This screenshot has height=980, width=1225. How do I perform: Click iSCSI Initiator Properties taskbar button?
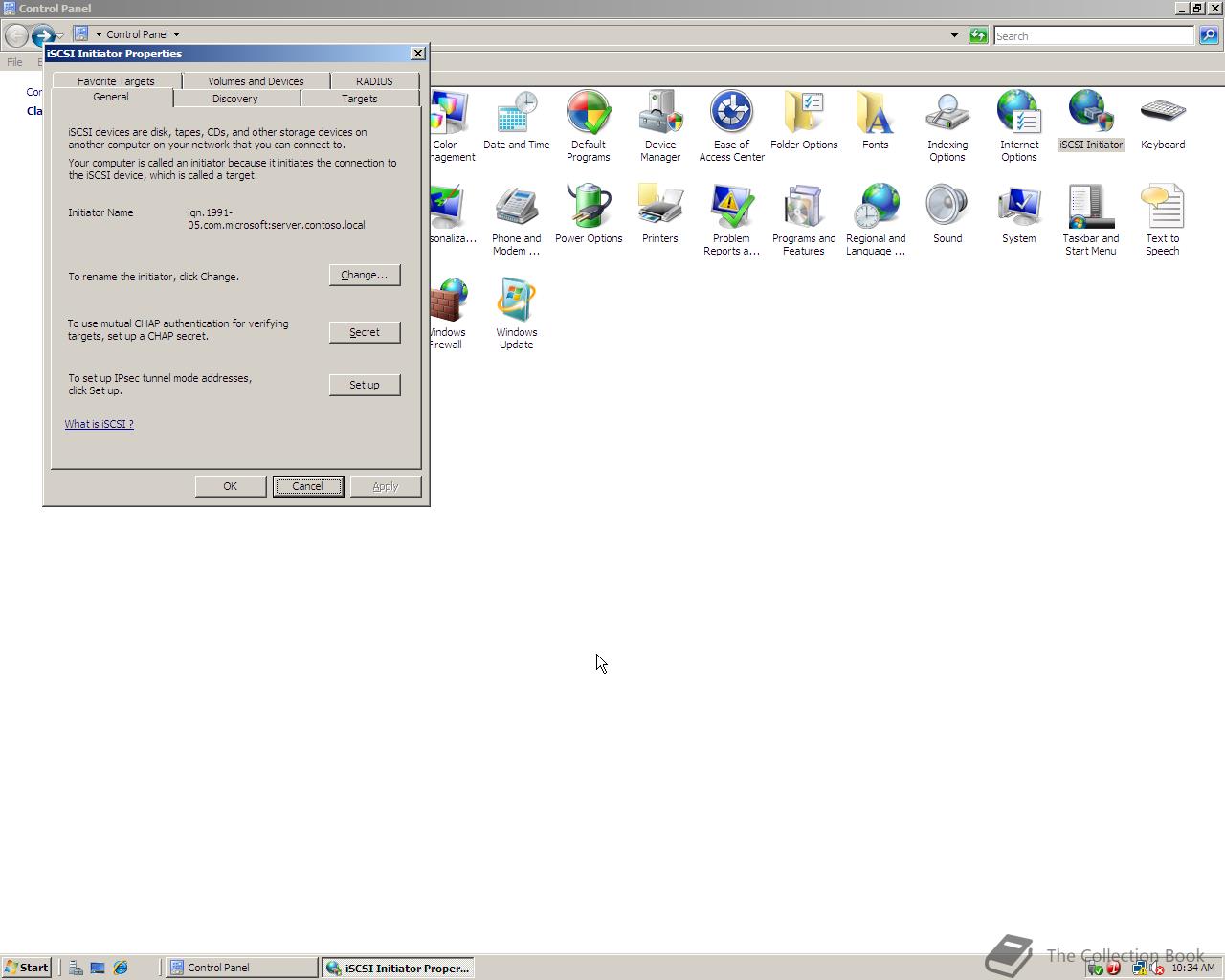[x=398, y=968]
